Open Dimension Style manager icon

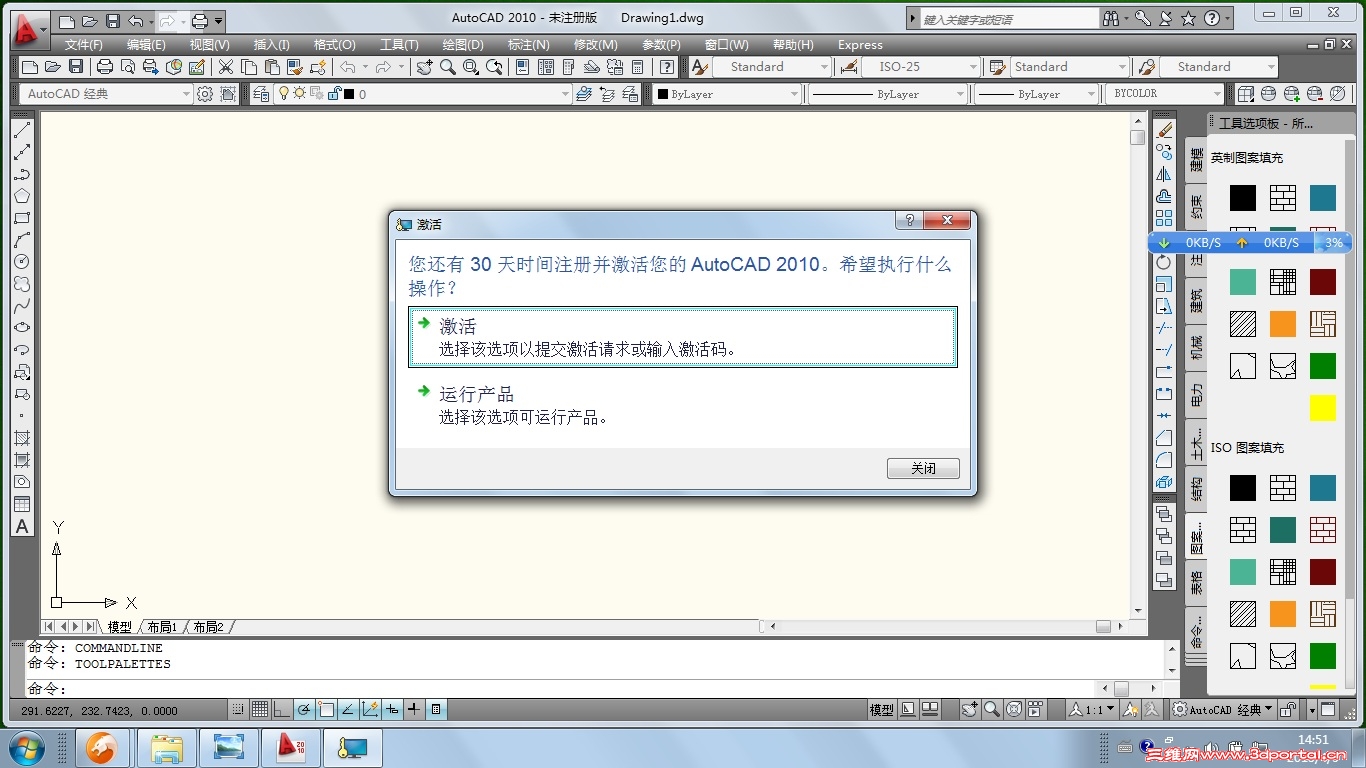tap(849, 67)
